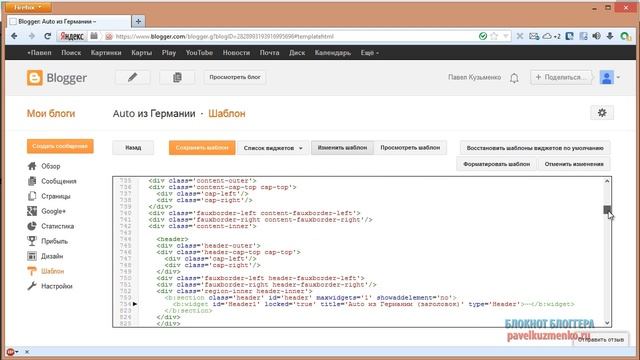
Task: Open account dropdown arrow next to avatar
Action: [618, 78]
